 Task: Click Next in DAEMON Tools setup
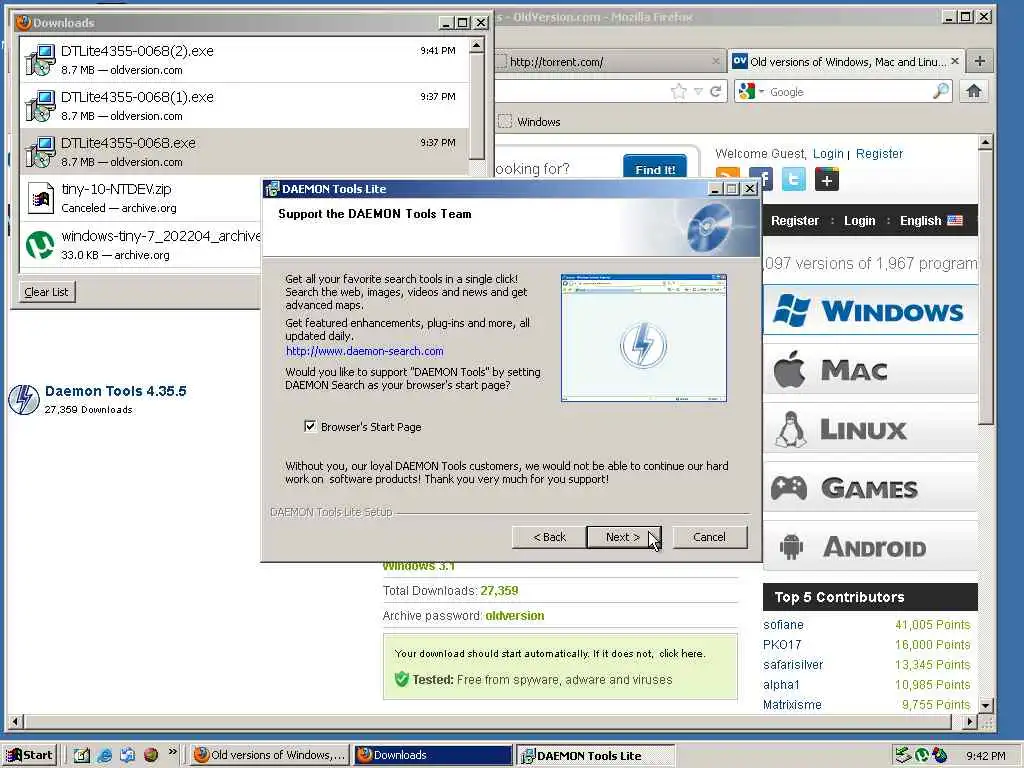tap(624, 537)
